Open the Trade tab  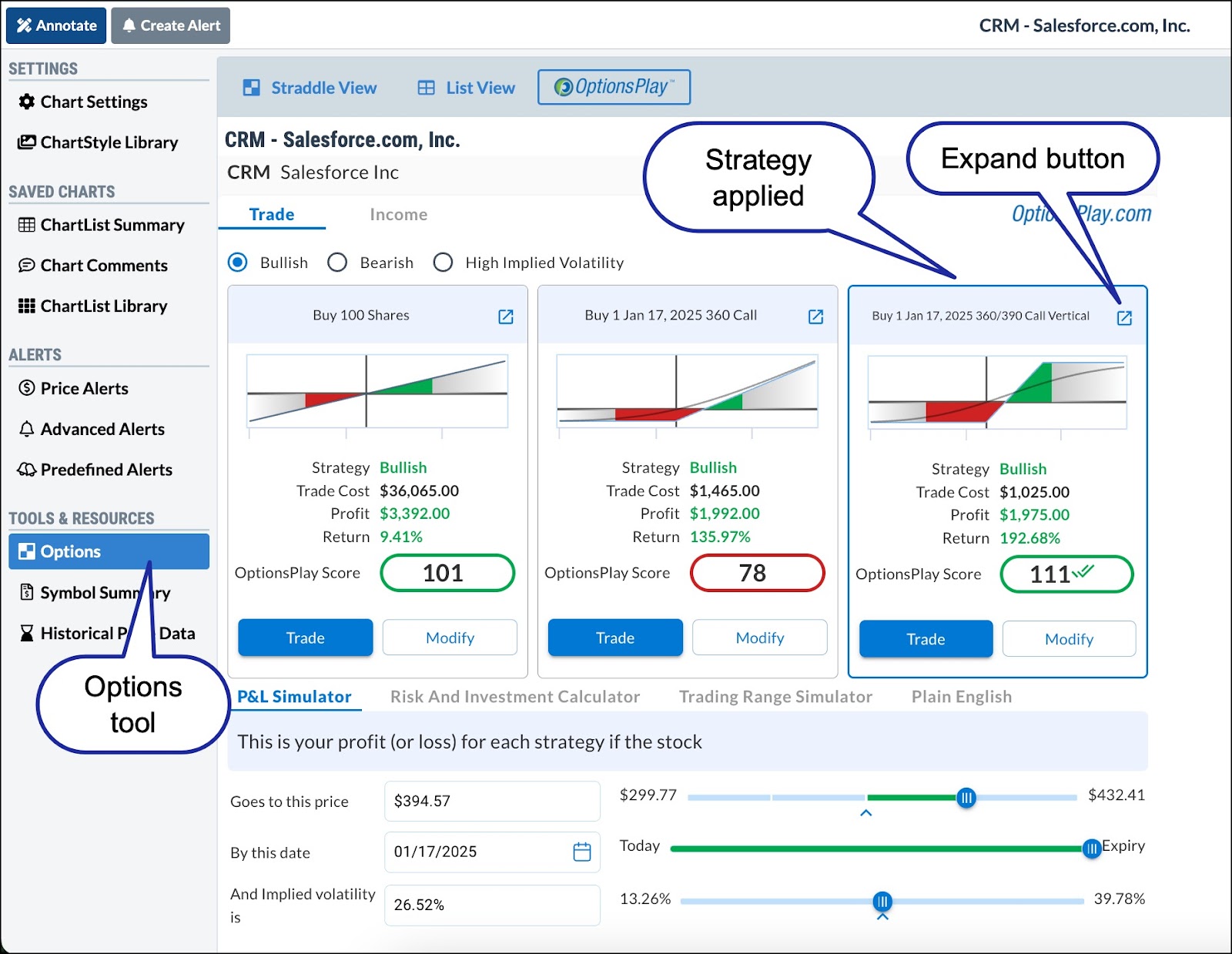tap(272, 214)
